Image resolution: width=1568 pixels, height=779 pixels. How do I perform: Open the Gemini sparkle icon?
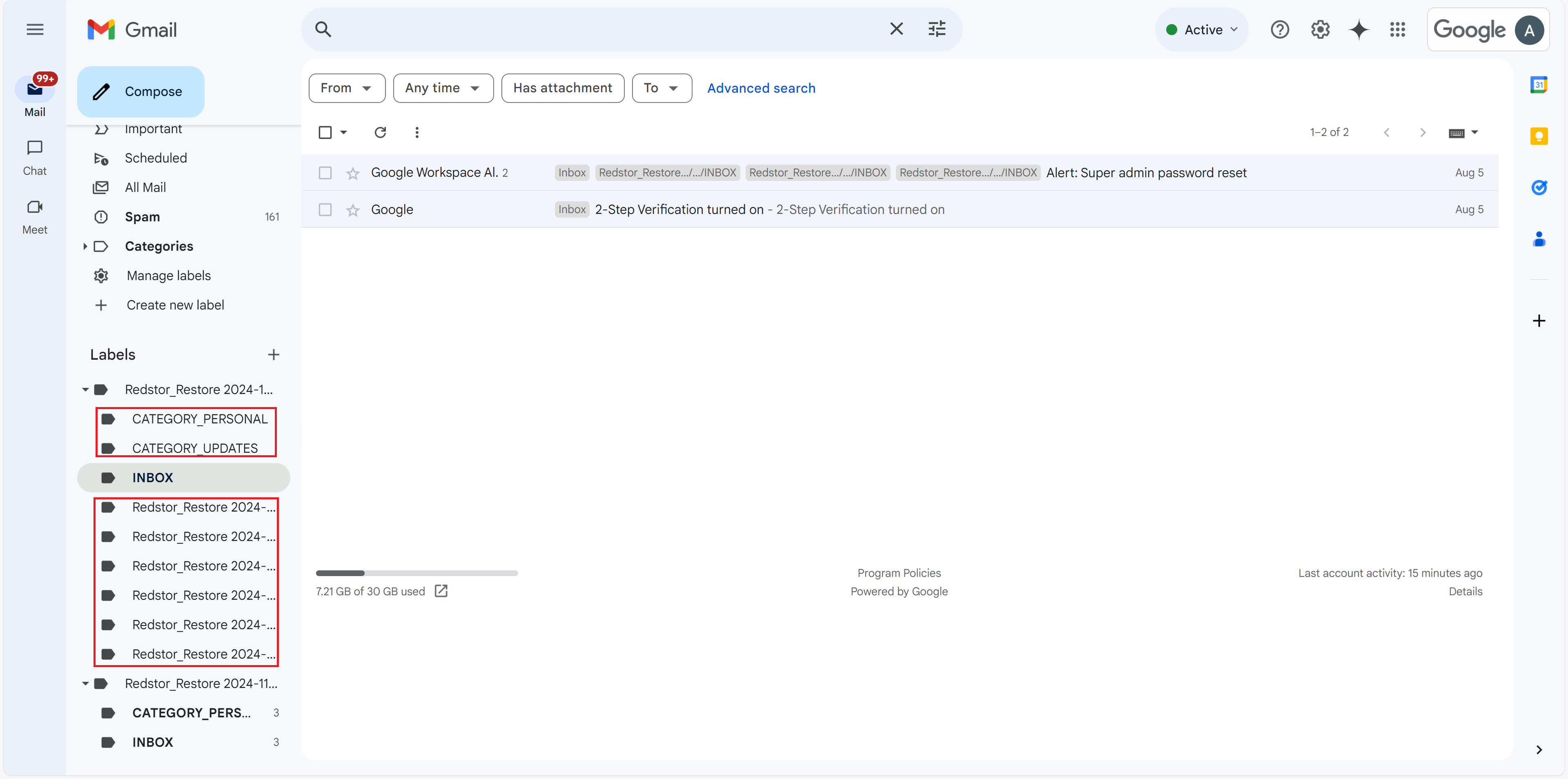1359,29
